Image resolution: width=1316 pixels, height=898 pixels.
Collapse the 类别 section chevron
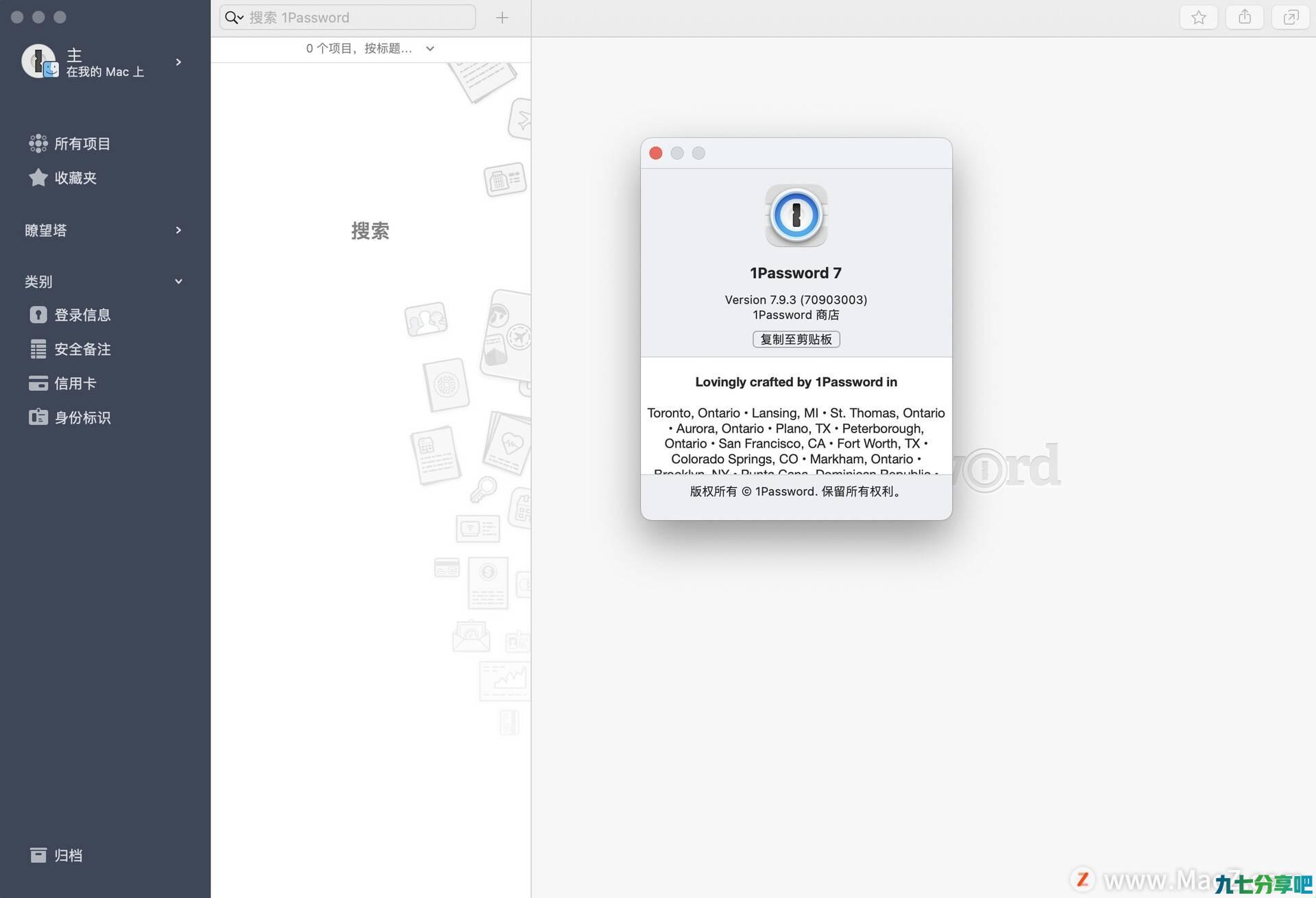tap(179, 281)
